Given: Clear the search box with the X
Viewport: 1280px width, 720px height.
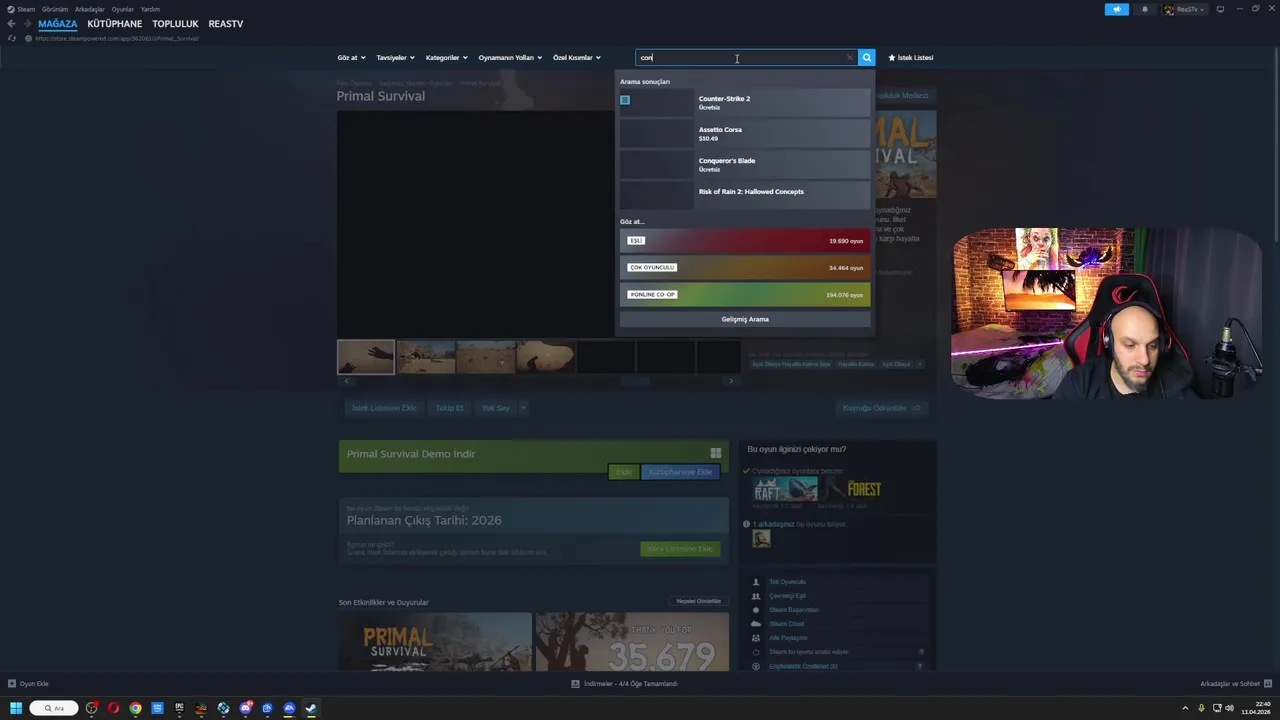Looking at the screenshot, I should pyautogui.click(x=850, y=57).
